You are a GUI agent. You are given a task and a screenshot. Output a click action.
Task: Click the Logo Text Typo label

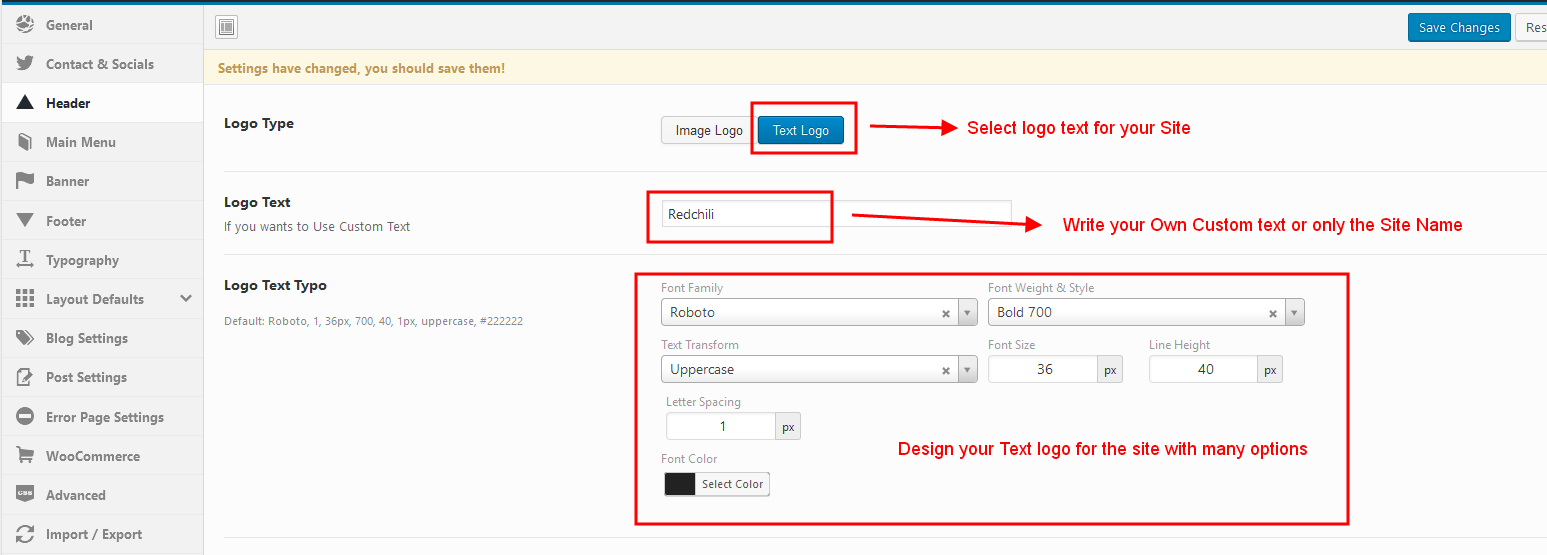tap(275, 285)
